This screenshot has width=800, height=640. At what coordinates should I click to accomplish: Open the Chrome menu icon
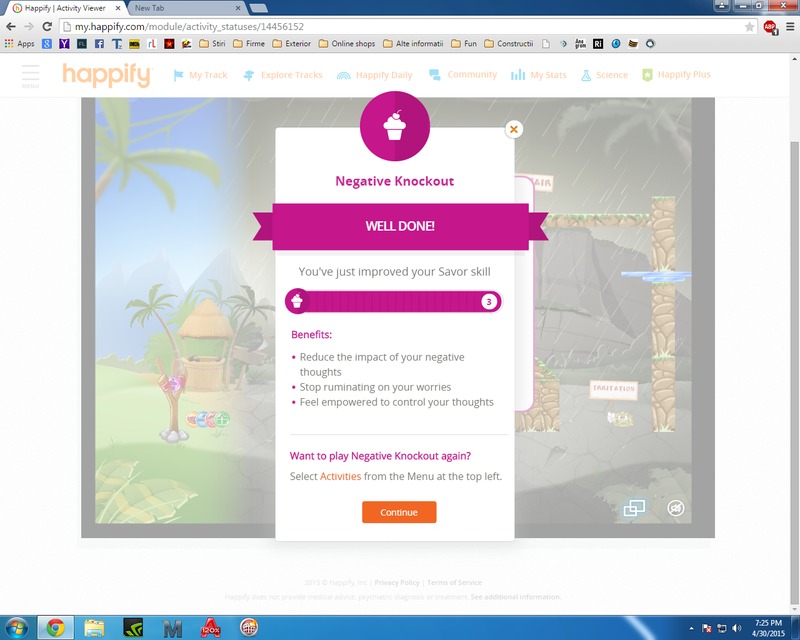[x=790, y=27]
